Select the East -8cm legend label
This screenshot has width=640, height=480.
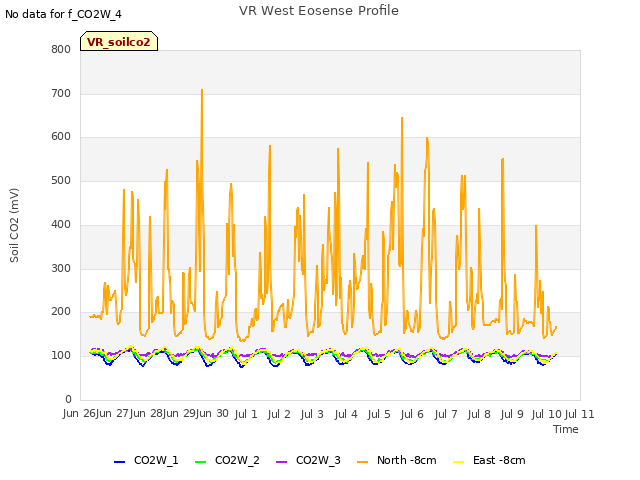(x=499, y=460)
